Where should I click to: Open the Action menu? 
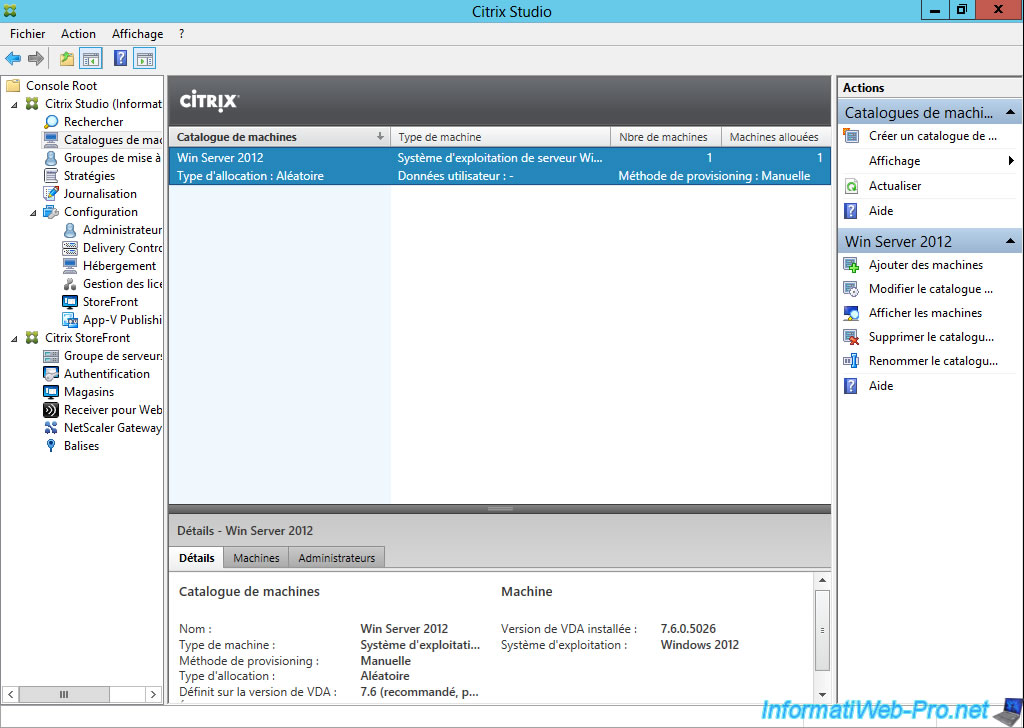pos(78,34)
